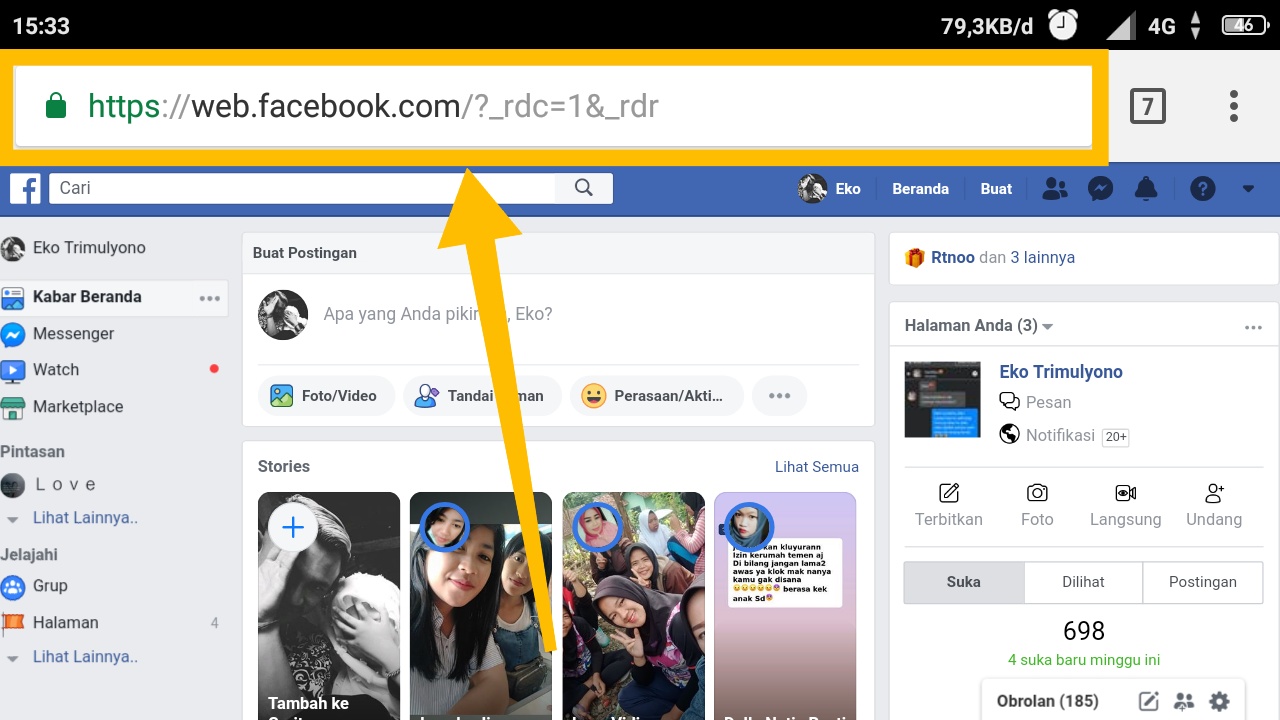Select the Postingan tab
This screenshot has height=720, width=1280.
coord(1202,582)
